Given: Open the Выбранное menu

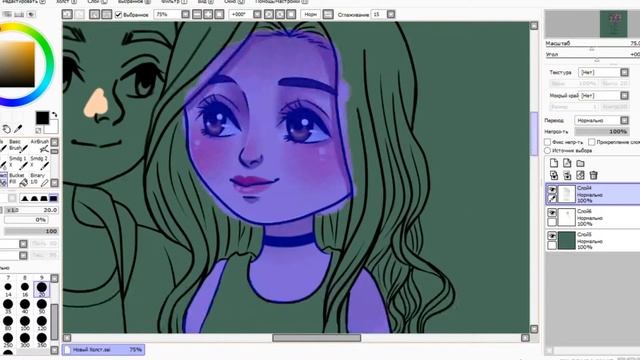Looking at the screenshot, I should (x=134, y=2).
